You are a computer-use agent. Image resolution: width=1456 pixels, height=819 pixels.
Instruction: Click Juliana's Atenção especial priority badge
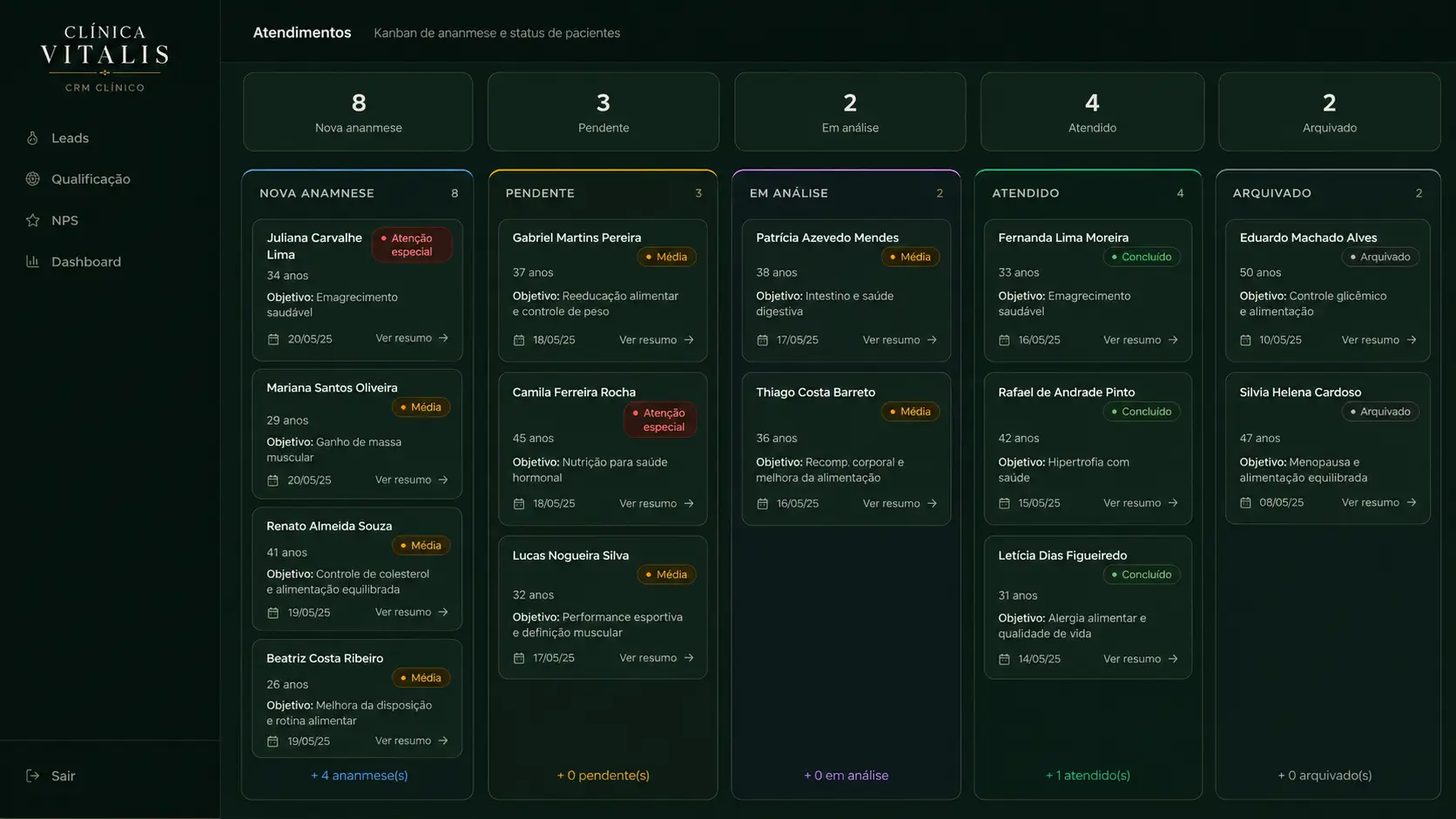tap(411, 245)
